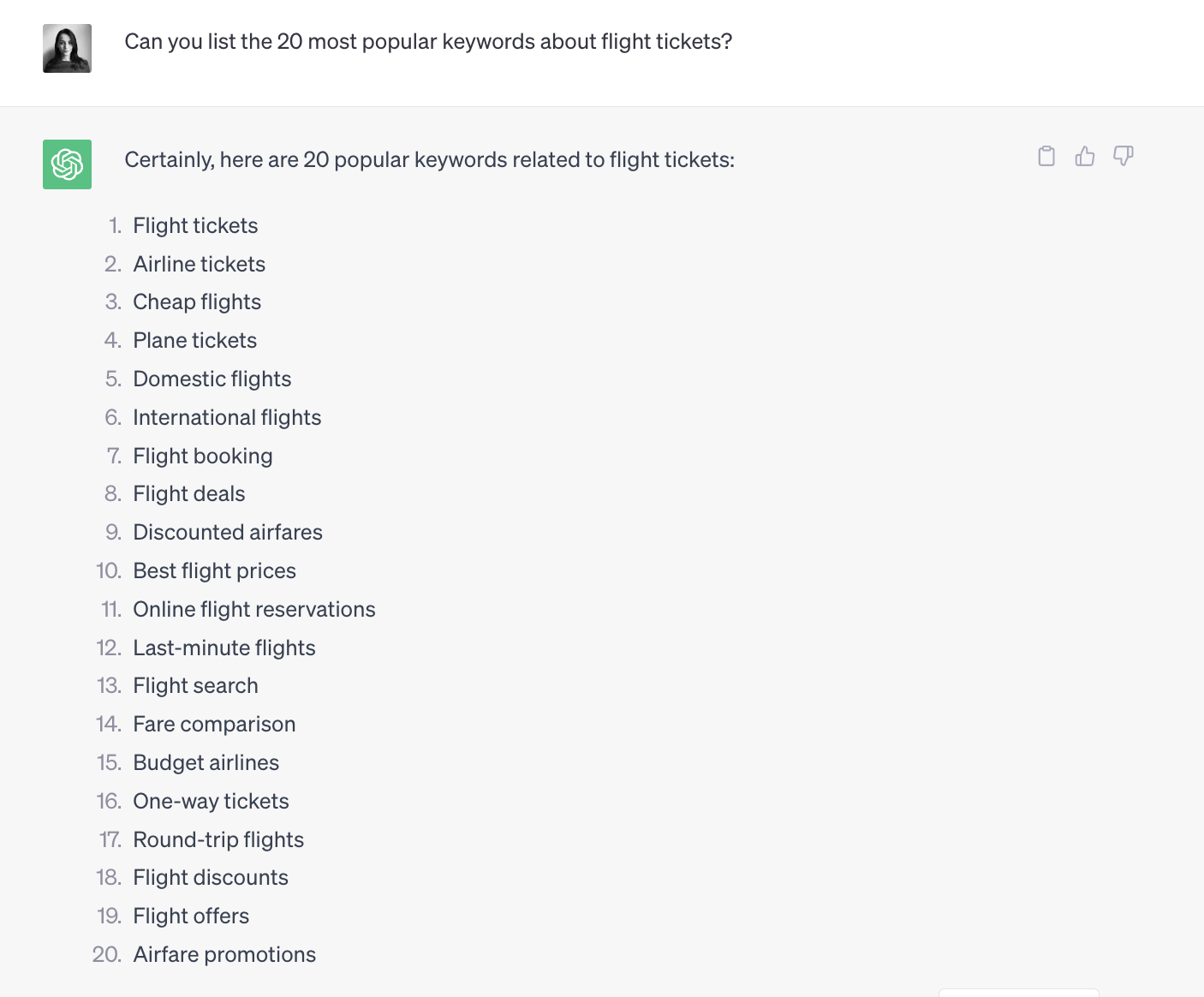Click the 'Airline tickets' list item

[200, 265]
